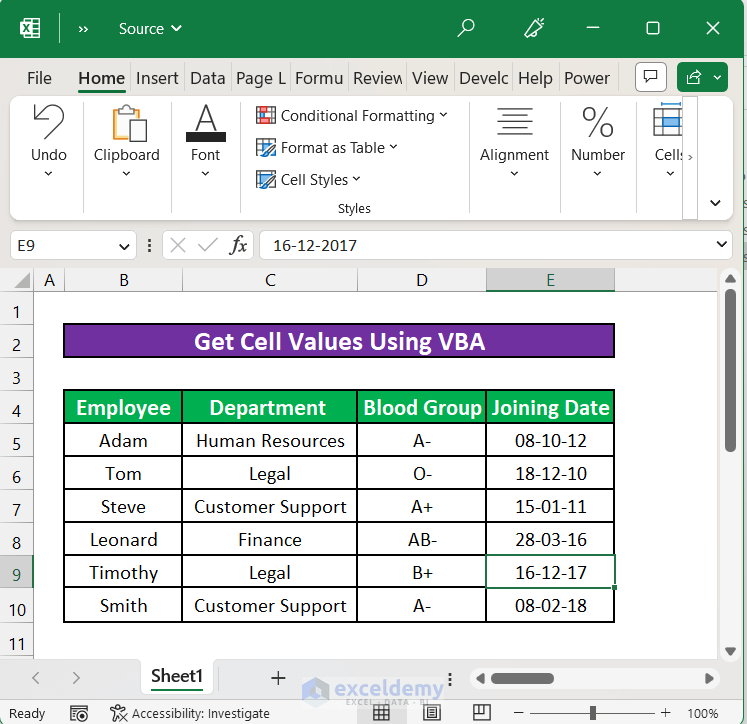Click the search magnifier in title bar
Screen dimensions: 747x724
point(466,28)
